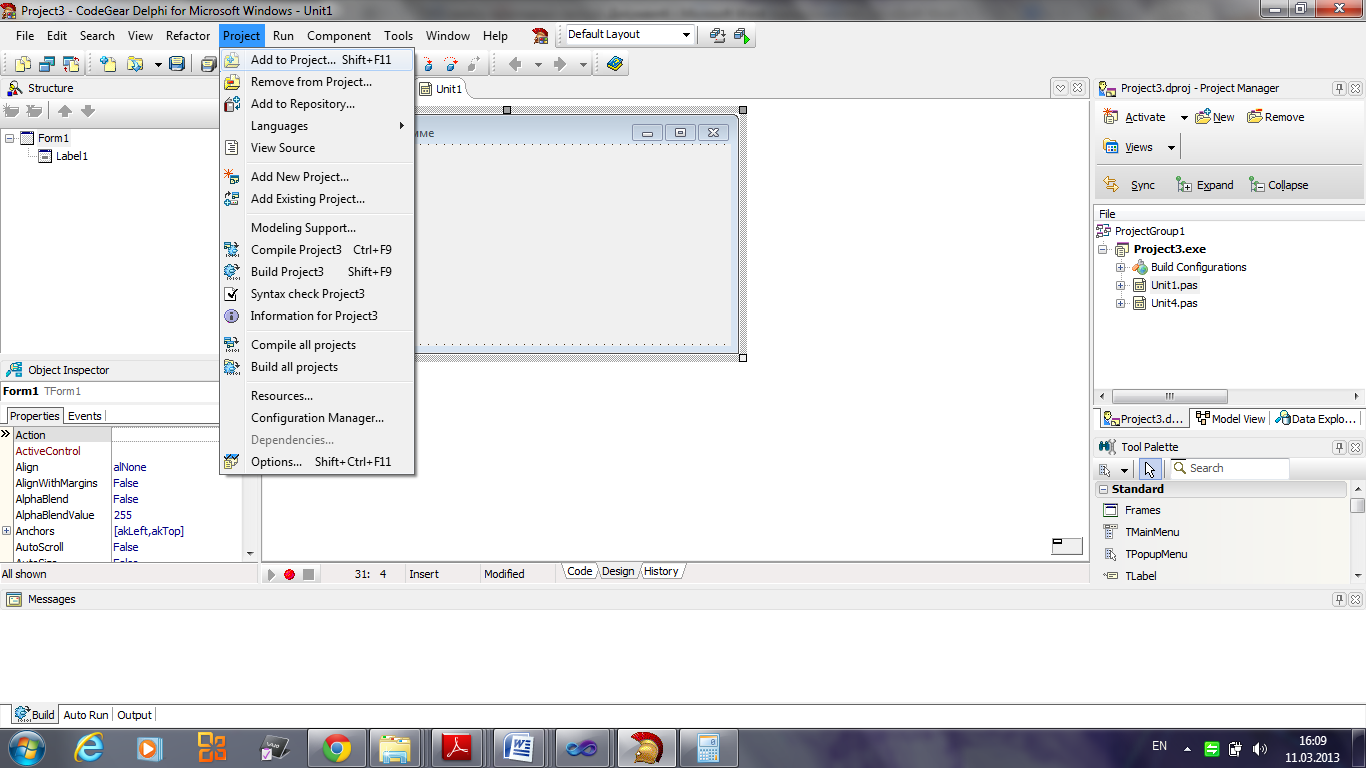Open Windows Explorer folder in taskbar

(x=395, y=748)
